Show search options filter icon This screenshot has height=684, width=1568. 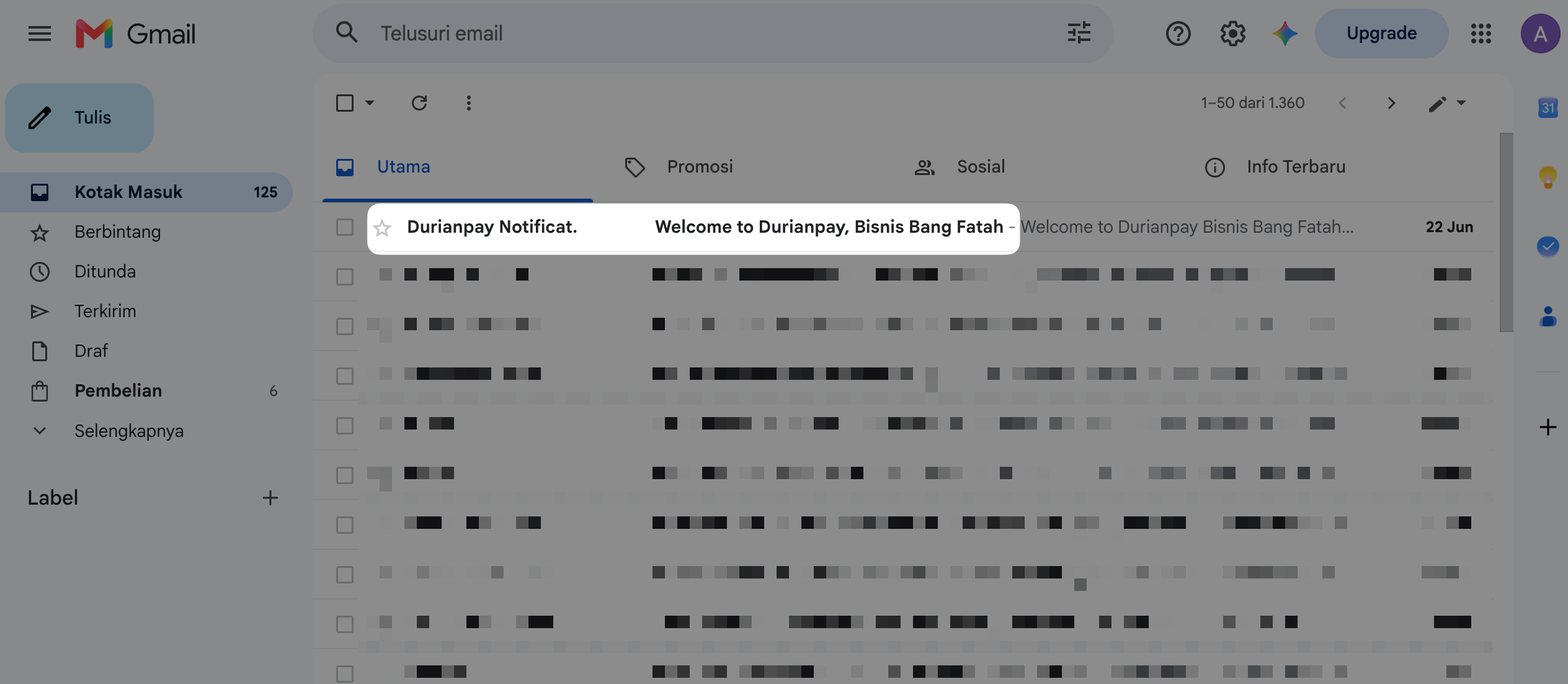tap(1079, 33)
